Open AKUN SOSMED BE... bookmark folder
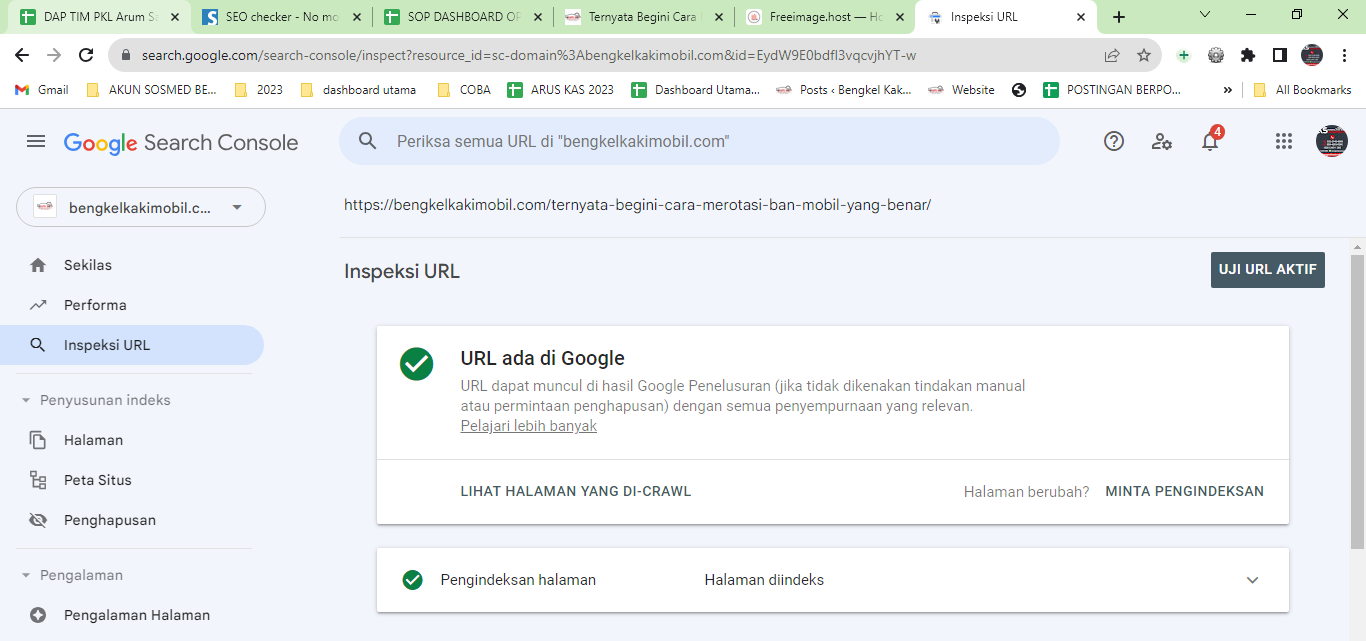This screenshot has height=641, width=1366. tap(152, 90)
